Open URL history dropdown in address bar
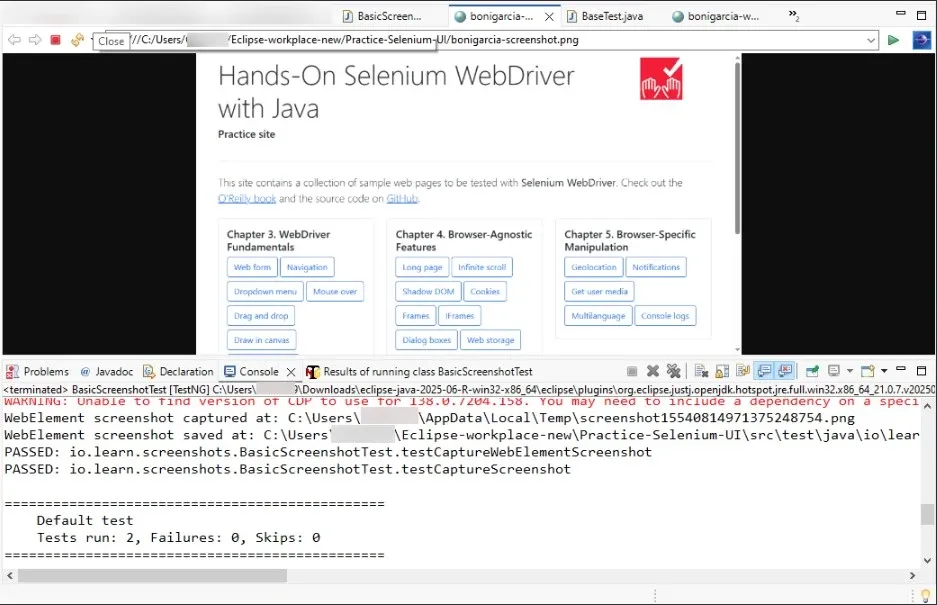 coord(871,41)
